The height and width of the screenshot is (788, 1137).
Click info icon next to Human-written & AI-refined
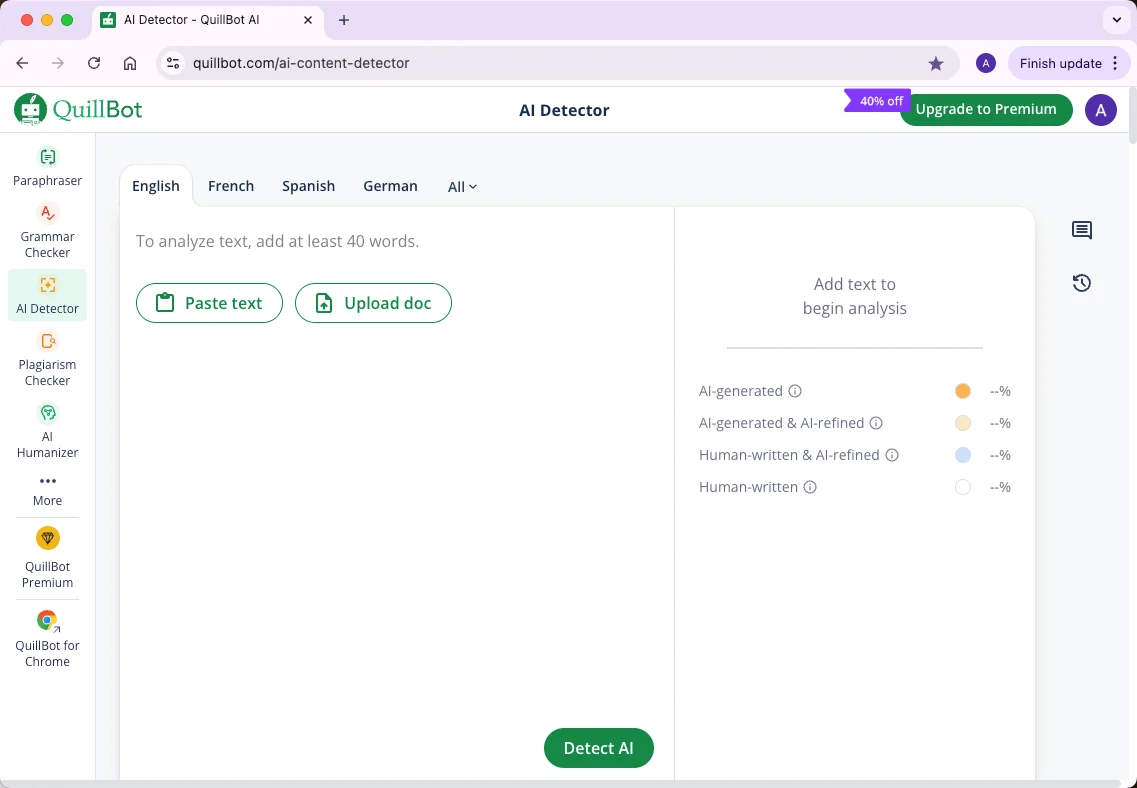click(x=892, y=455)
